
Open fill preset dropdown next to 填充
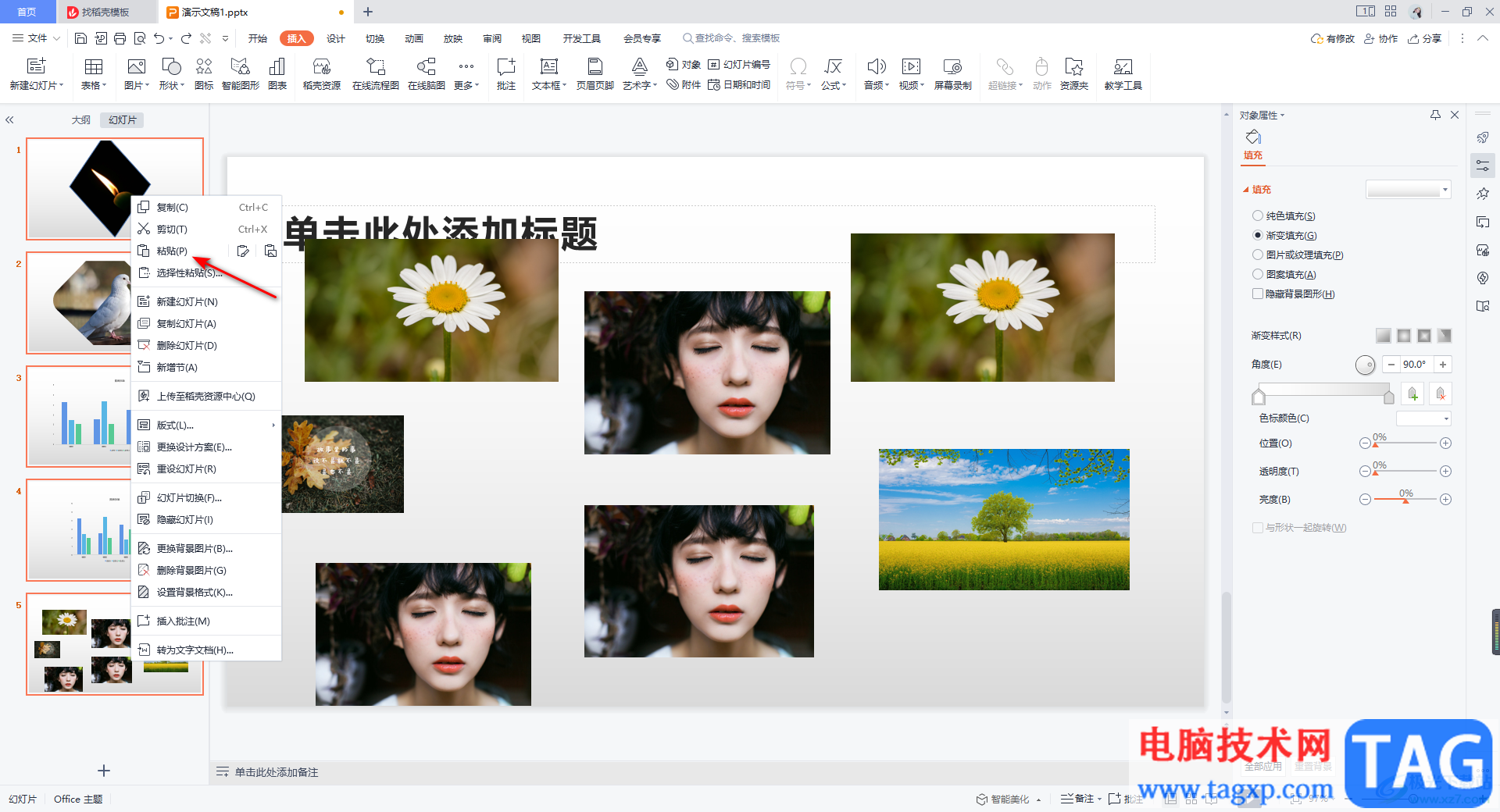point(1409,190)
